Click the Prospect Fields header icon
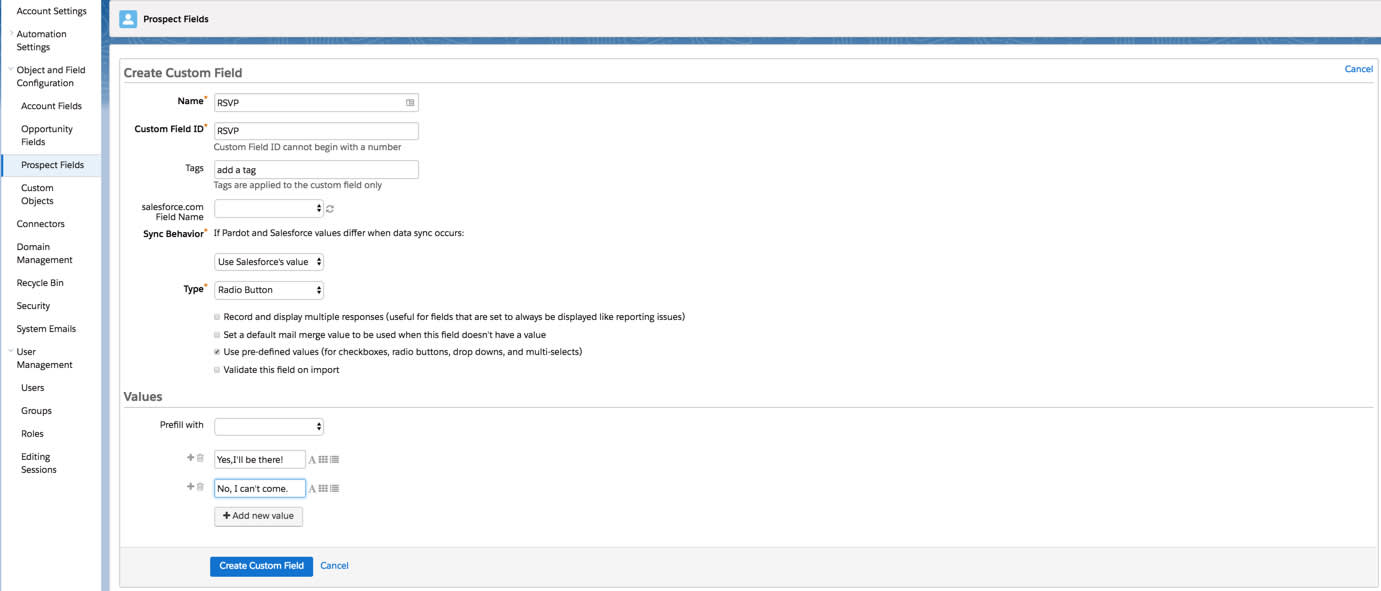The width and height of the screenshot is (1381, 591). 128,19
